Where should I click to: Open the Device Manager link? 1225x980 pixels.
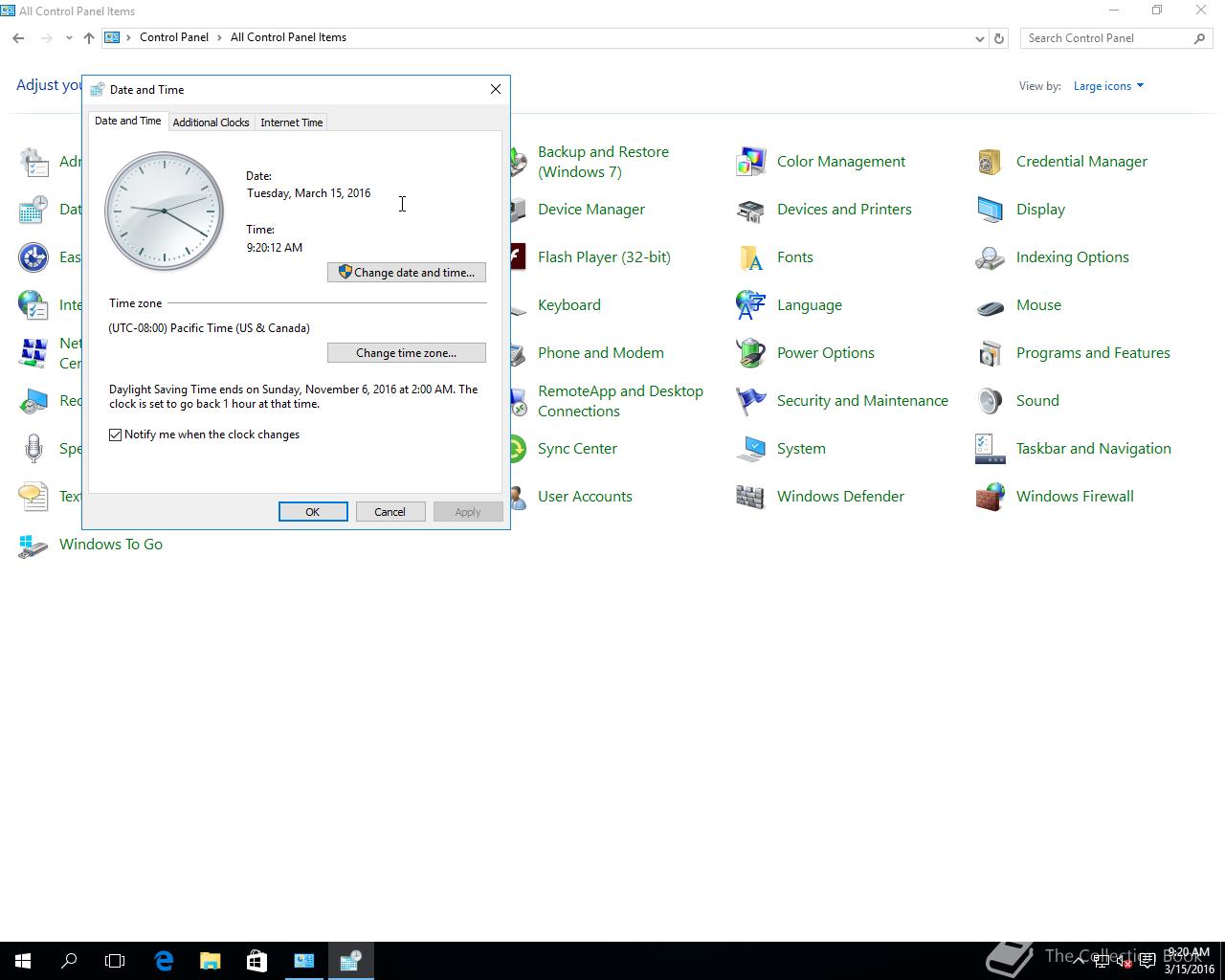pos(591,210)
